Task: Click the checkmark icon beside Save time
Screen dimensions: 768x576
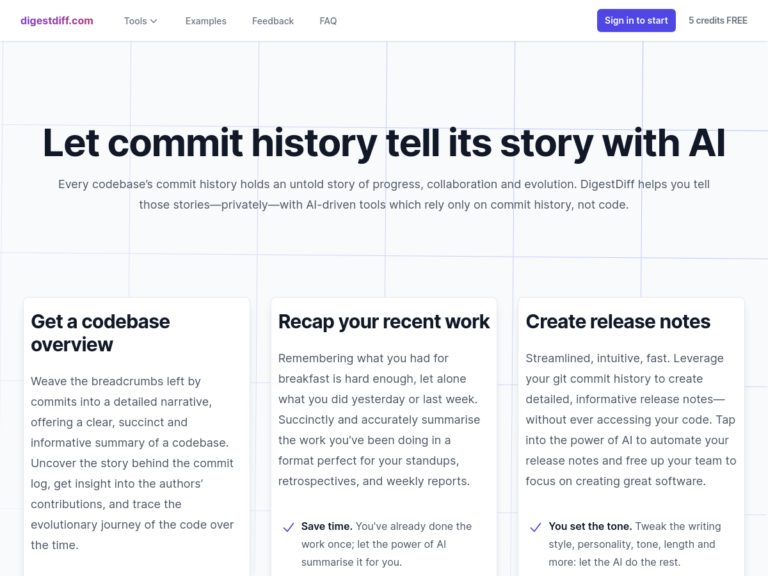Action: pyautogui.click(x=288, y=527)
